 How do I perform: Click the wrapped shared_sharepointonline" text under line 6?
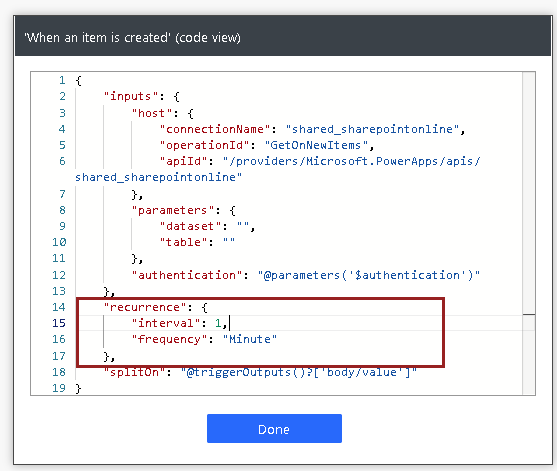click(x=159, y=177)
